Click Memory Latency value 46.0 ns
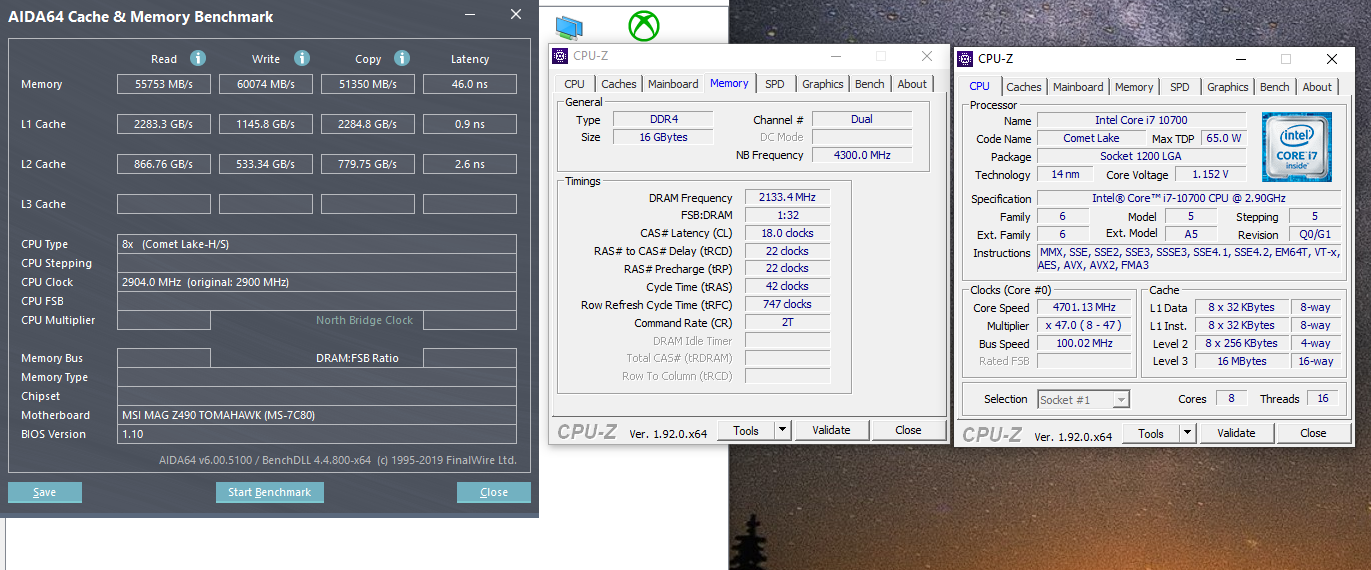 pyautogui.click(x=470, y=84)
